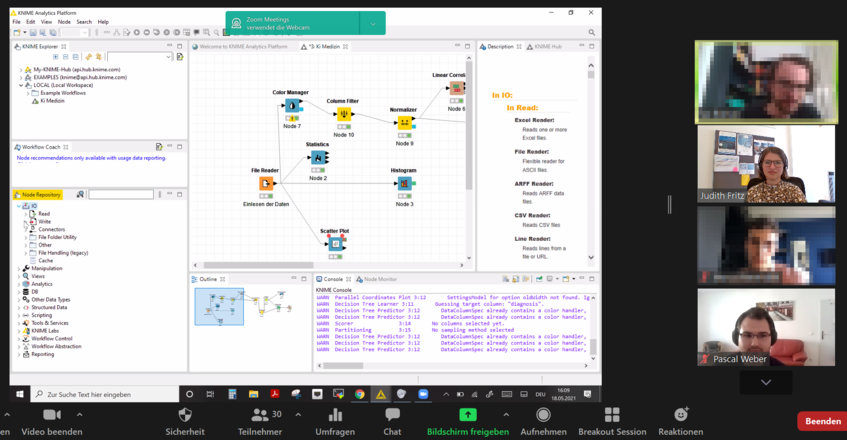847x440 pixels.
Task: Click KNIME toolbar search magnifier at right
Action: pyautogui.click(x=591, y=32)
